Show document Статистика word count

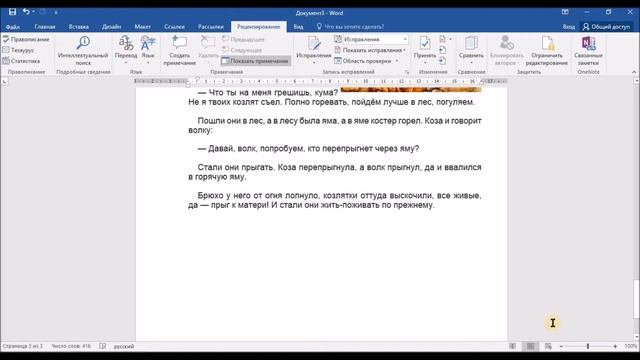tap(21, 61)
